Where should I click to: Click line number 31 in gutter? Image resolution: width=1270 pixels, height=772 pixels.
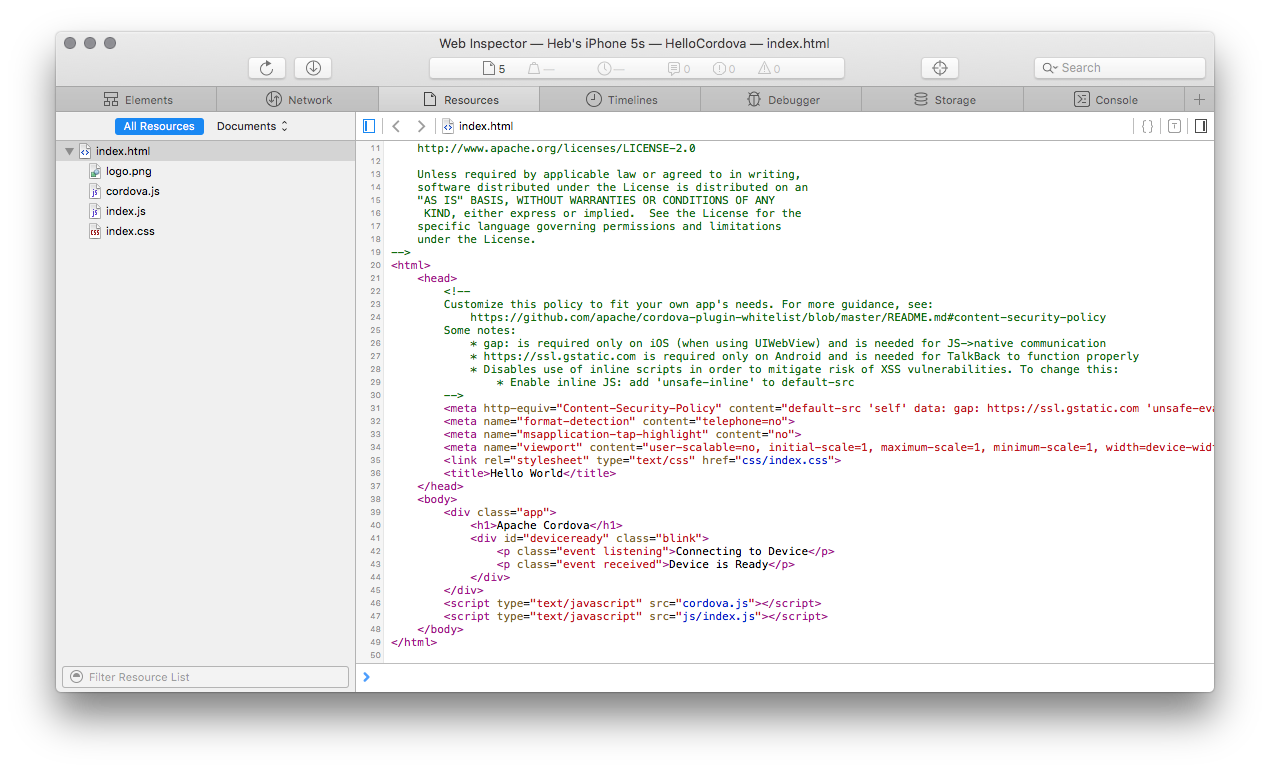click(x=375, y=408)
